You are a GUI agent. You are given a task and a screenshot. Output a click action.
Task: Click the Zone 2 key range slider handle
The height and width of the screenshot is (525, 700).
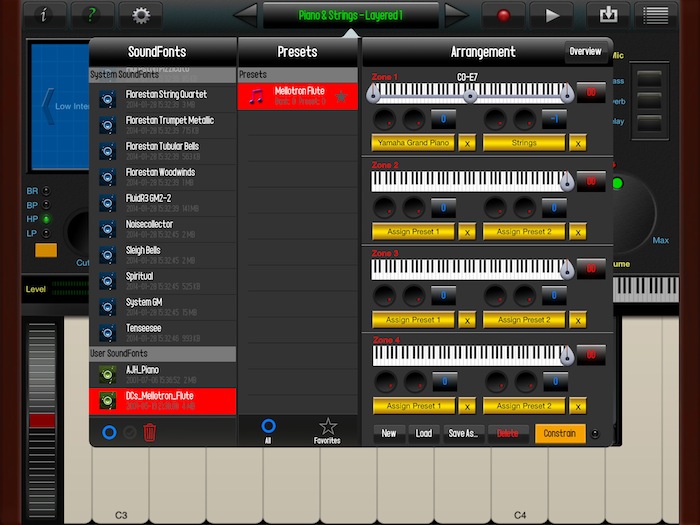[567, 182]
